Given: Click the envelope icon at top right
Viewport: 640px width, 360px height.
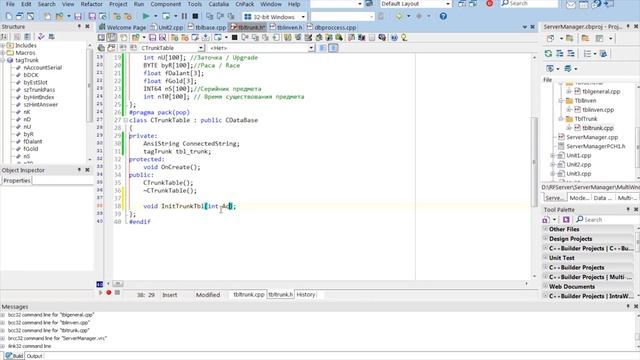Looking at the screenshot, I should pos(571,4).
